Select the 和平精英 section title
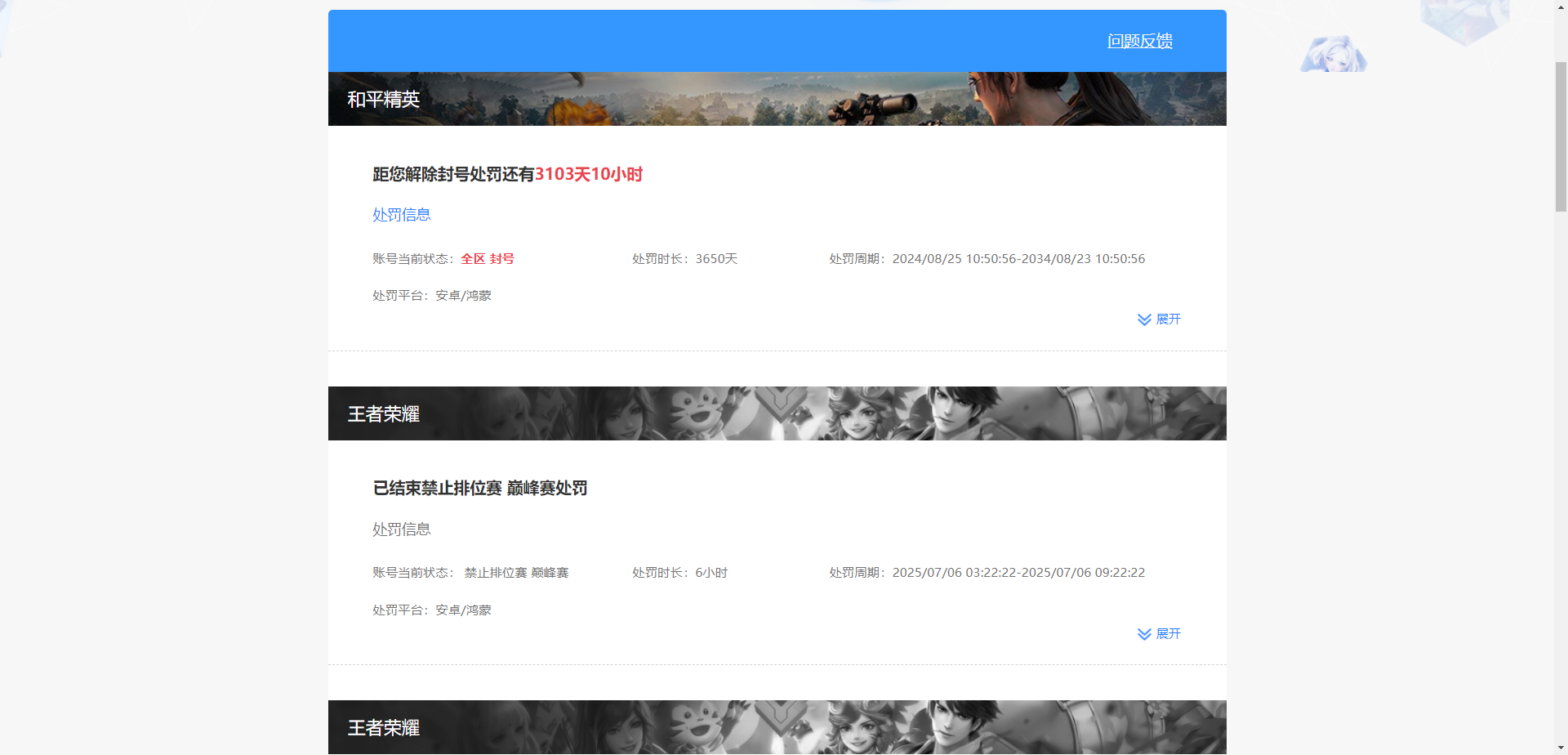Screen dimensions: 1568x755 [x=383, y=99]
